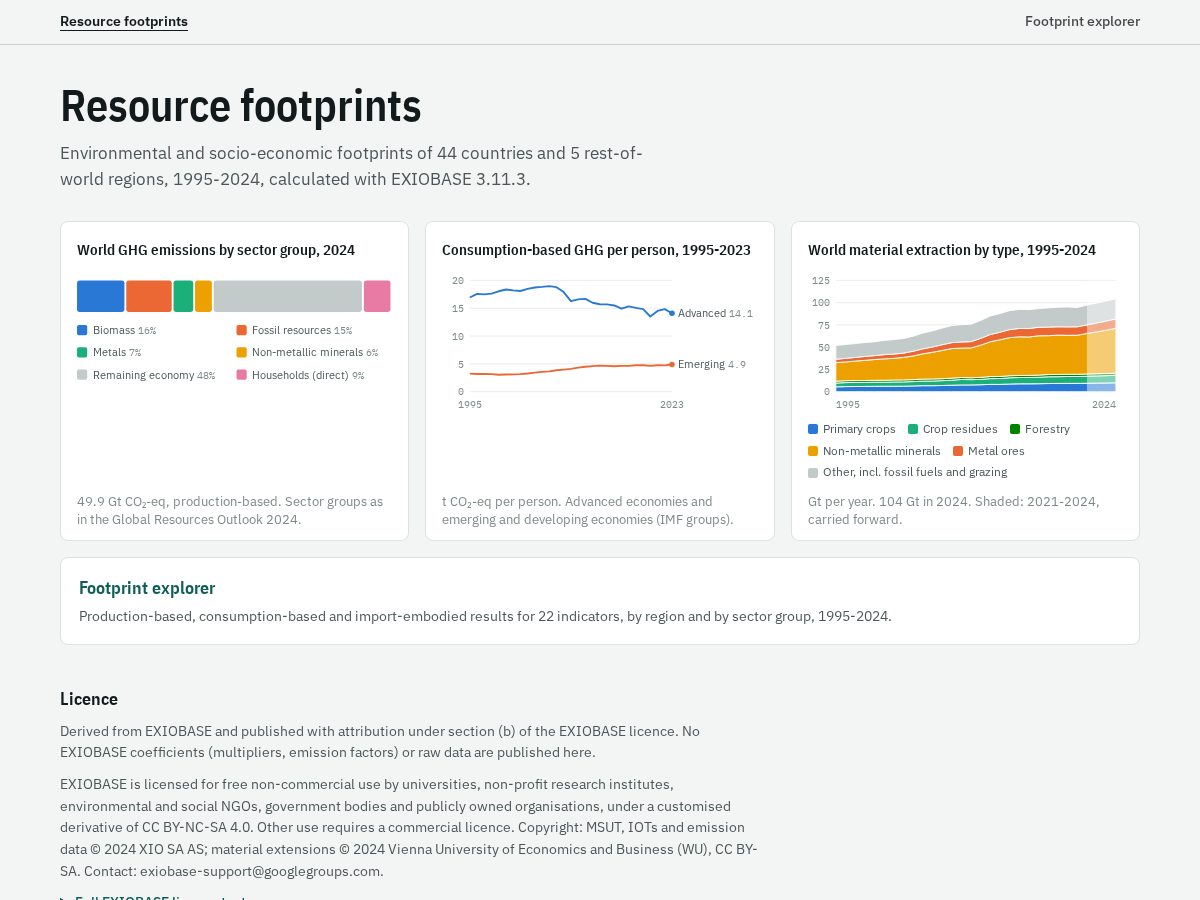The height and width of the screenshot is (900, 1200).
Task: Click the 2023 x-axis label
Action: [672, 405]
